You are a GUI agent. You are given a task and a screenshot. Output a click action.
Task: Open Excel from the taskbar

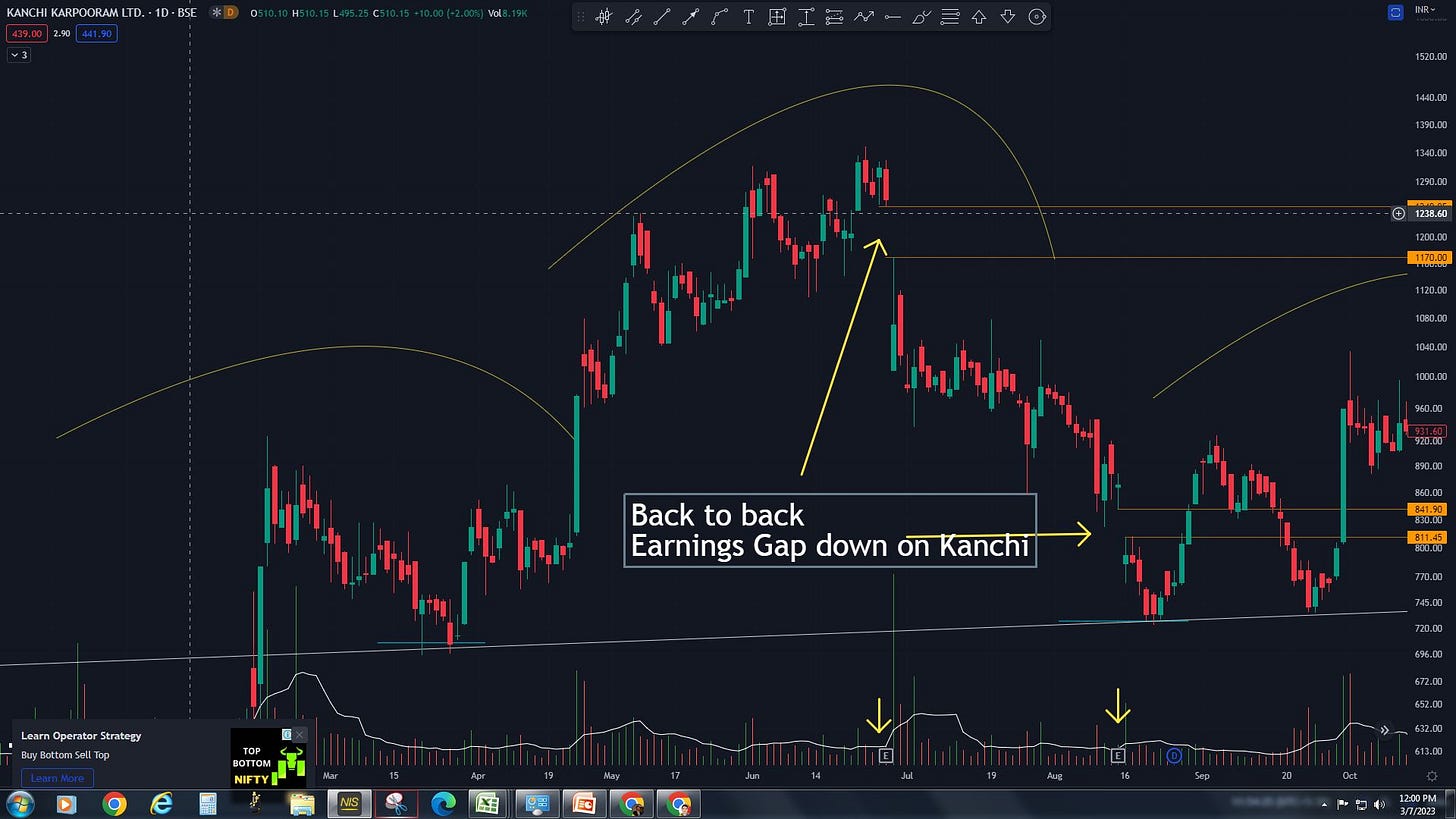490,804
